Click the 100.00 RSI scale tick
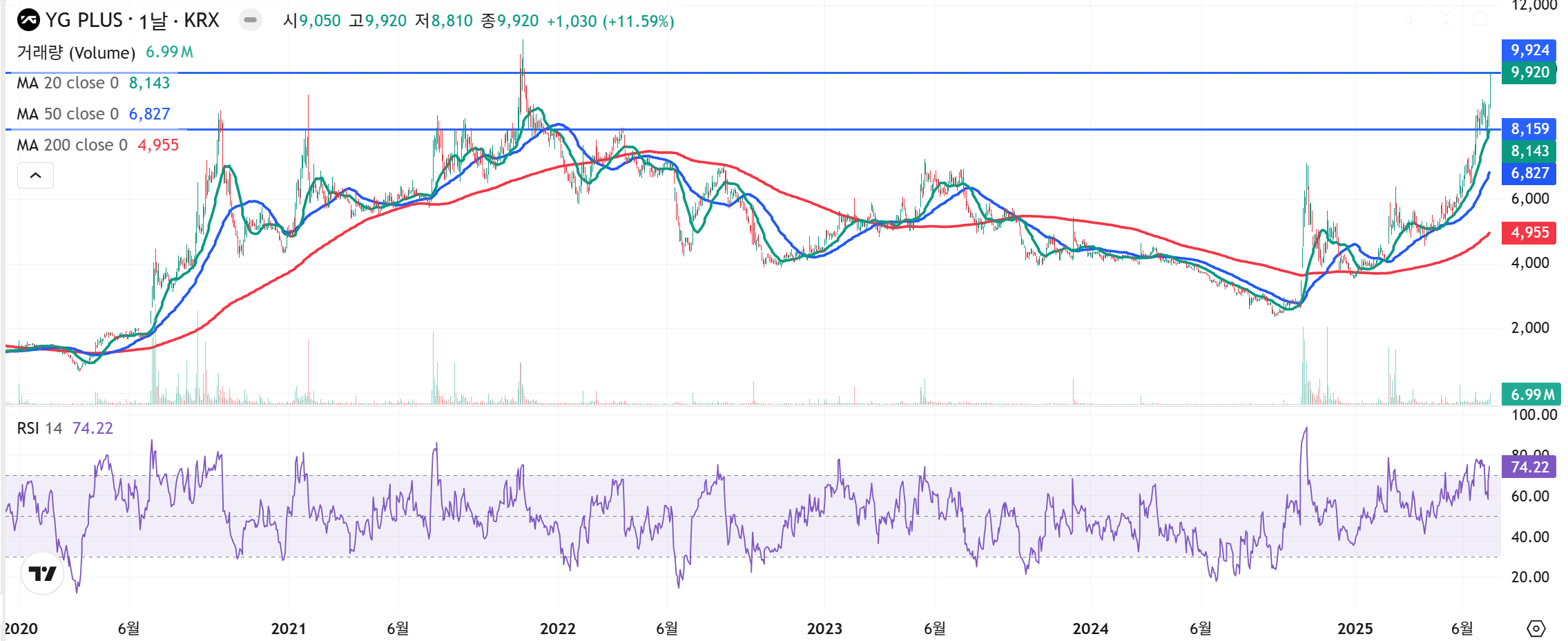Viewport: 1568px width, 641px height. [1534, 415]
